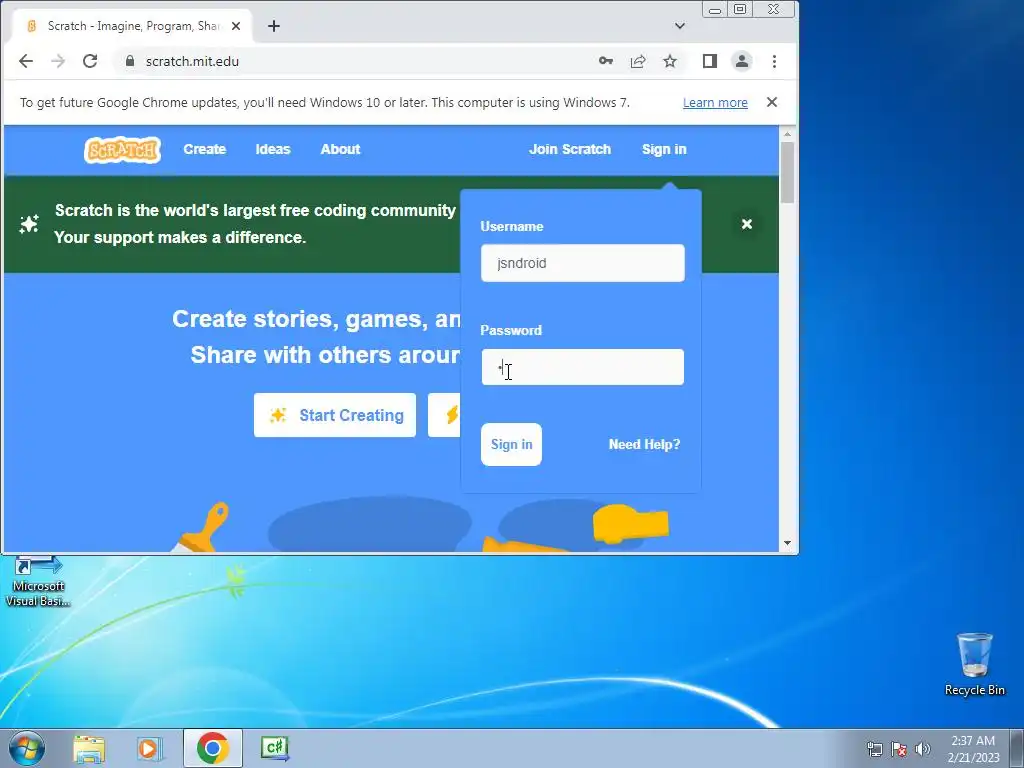Toggle the Sign in dropdown in navbar
The width and height of the screenshot is (1024, 768).
pos(664,149)
